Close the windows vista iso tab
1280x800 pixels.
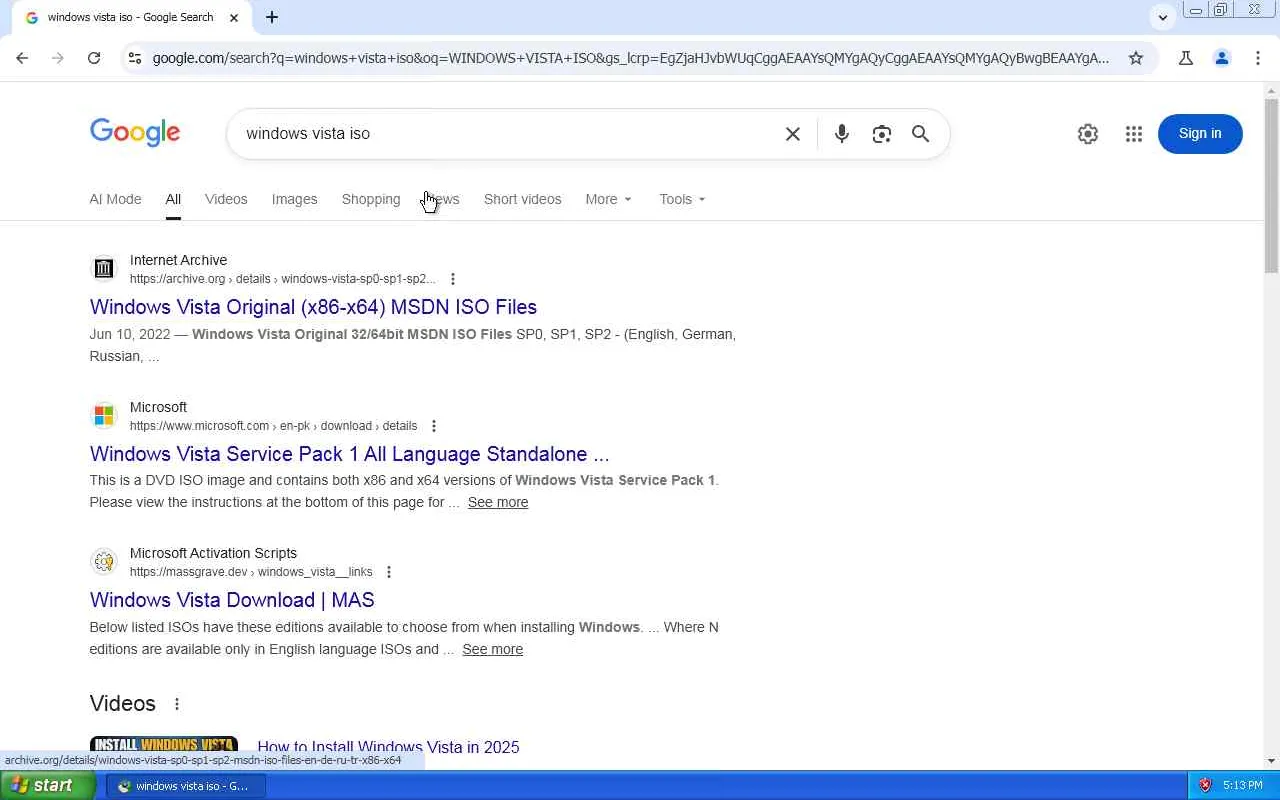pyautogui.click(x=234, y=17)
